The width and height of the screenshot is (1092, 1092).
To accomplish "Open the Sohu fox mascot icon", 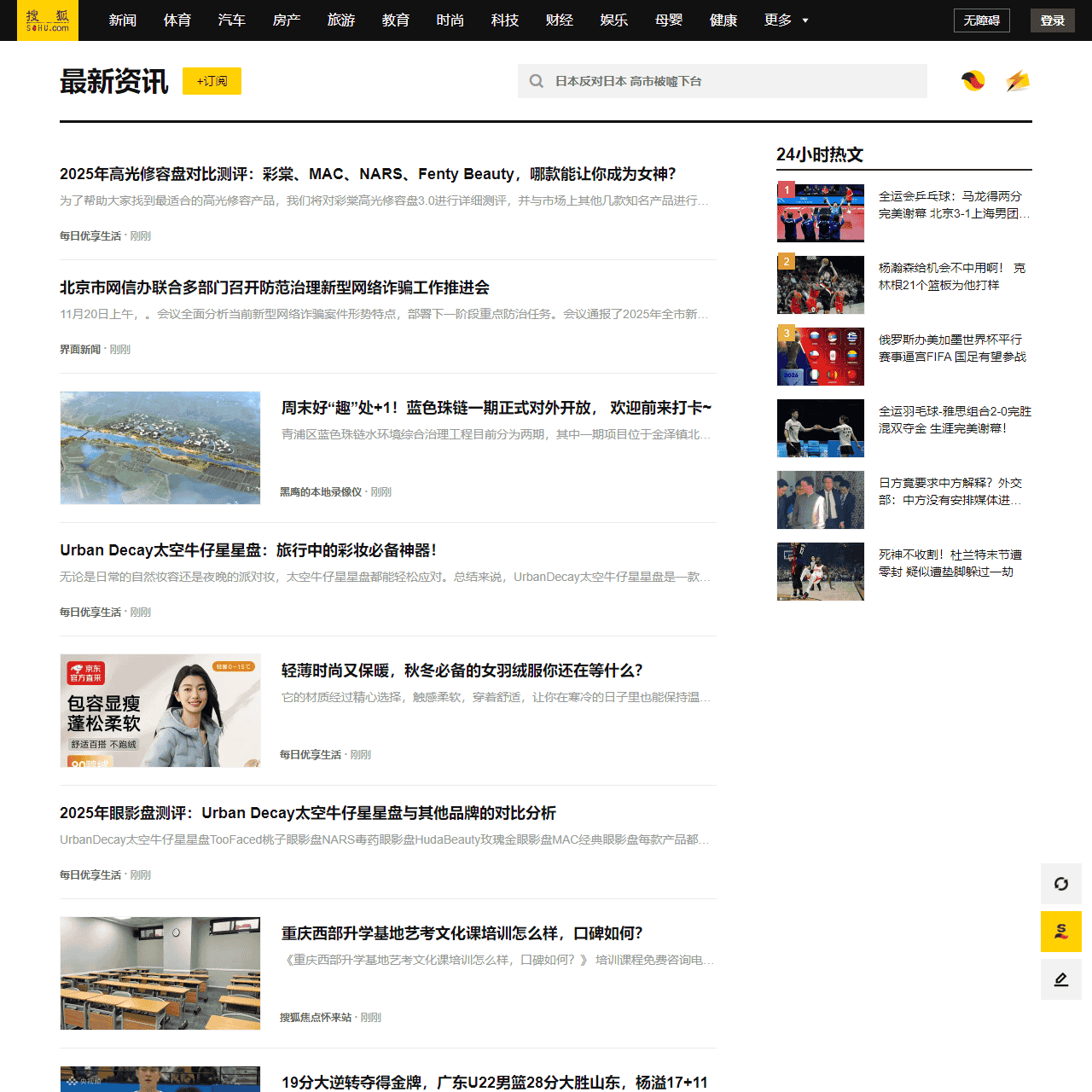I will [x=973, y=81].
